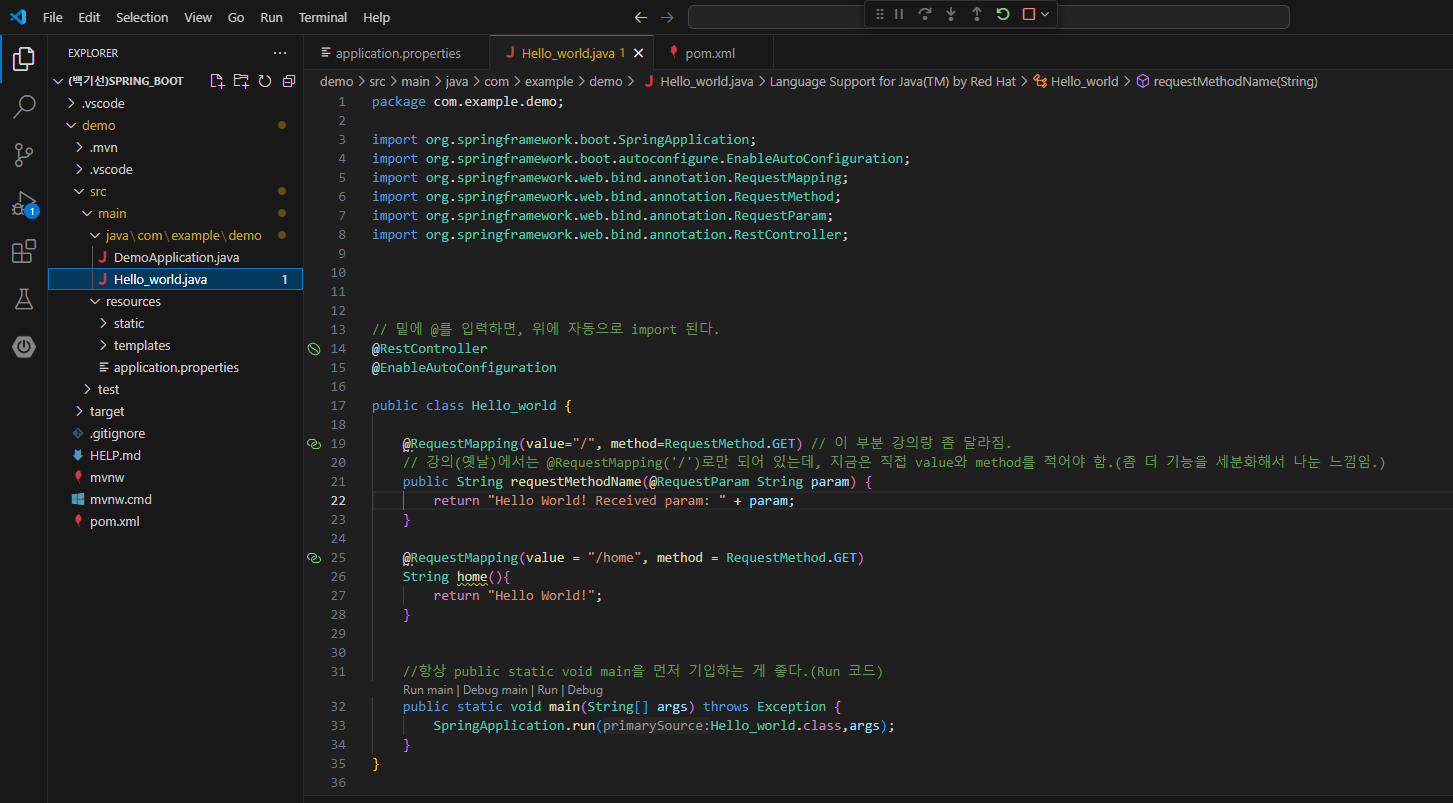Pause the debugger

click(x=899, y=14)
